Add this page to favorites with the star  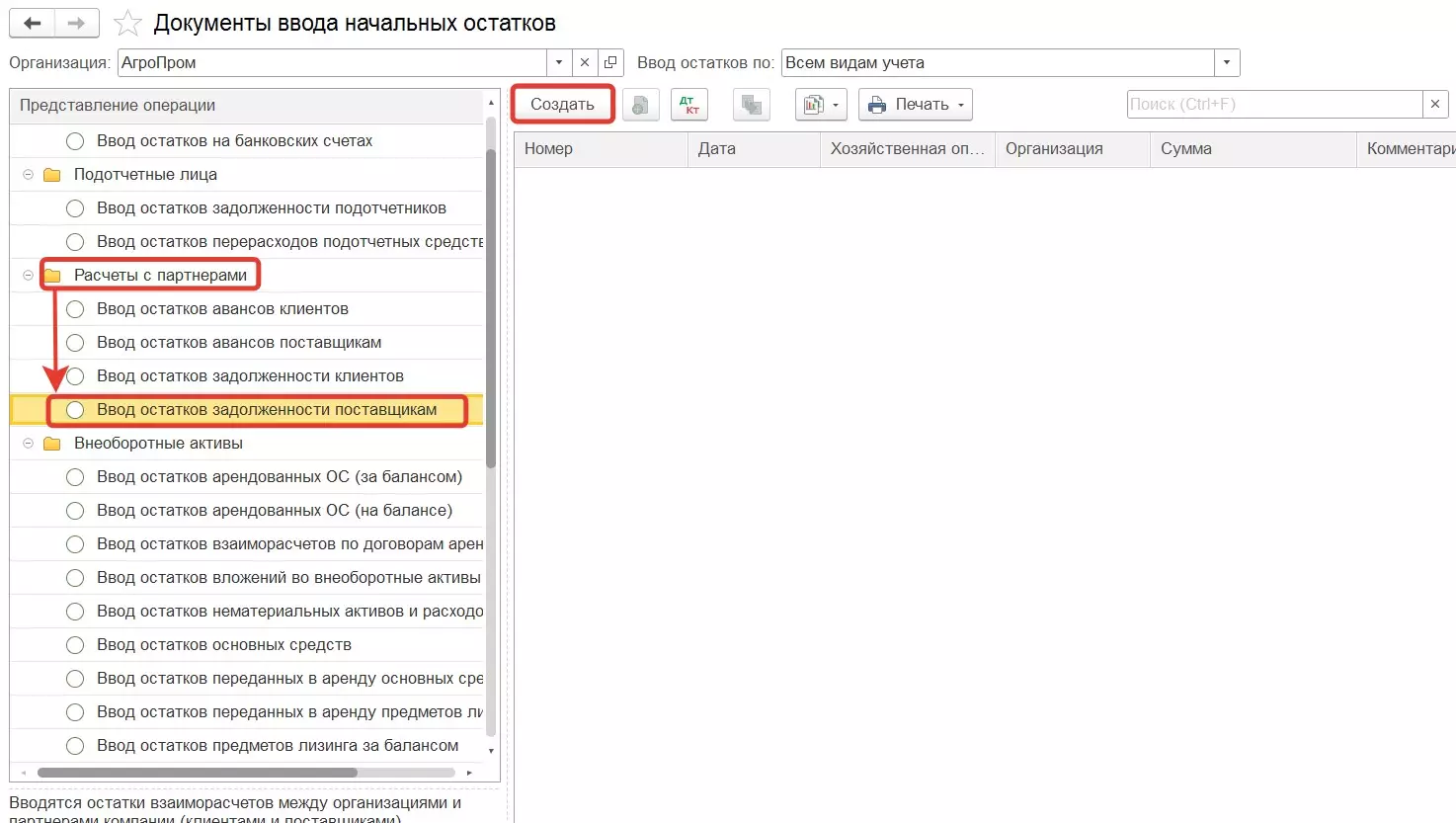pos(128,24)
